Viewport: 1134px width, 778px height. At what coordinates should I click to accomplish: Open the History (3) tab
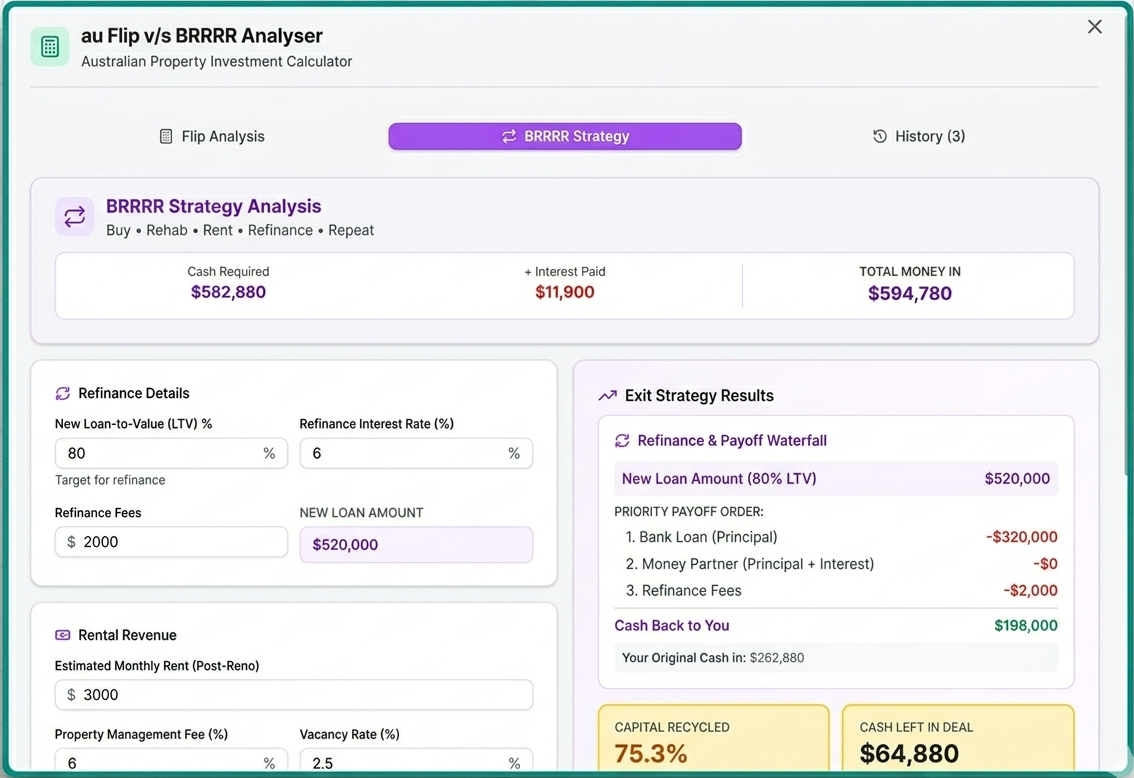919,136
